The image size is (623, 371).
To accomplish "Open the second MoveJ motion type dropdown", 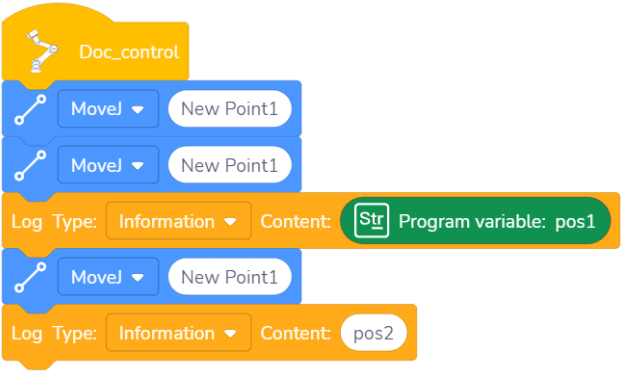I will click(108, 165).
